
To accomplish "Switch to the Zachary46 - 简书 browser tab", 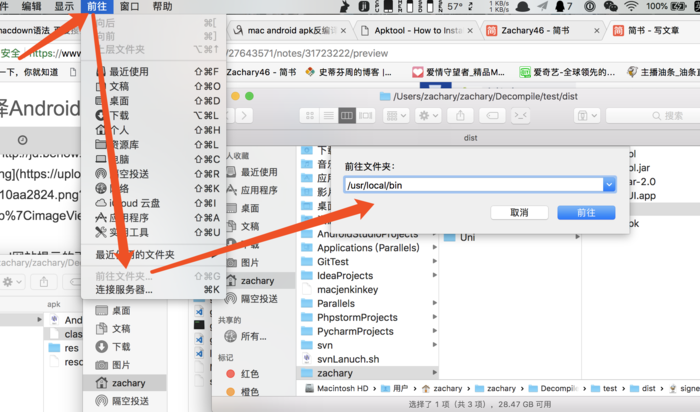I will (542, 30).
